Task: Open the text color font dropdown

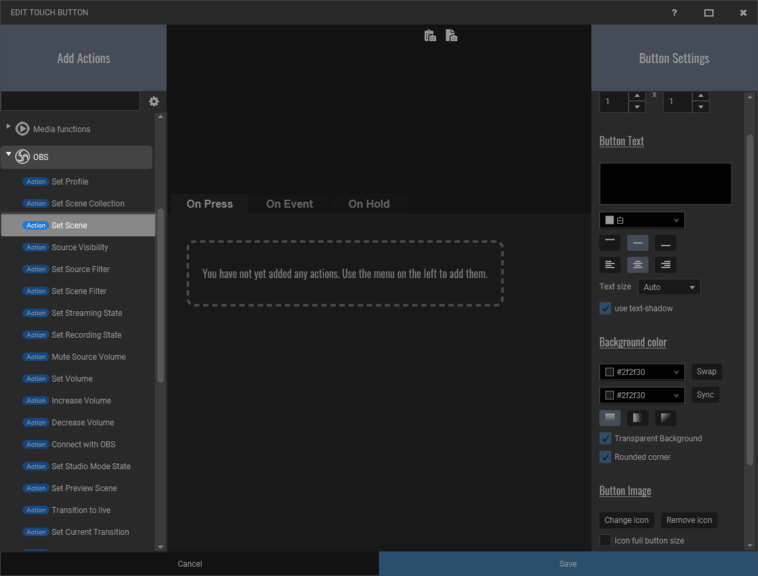Action: coord(642,220)
